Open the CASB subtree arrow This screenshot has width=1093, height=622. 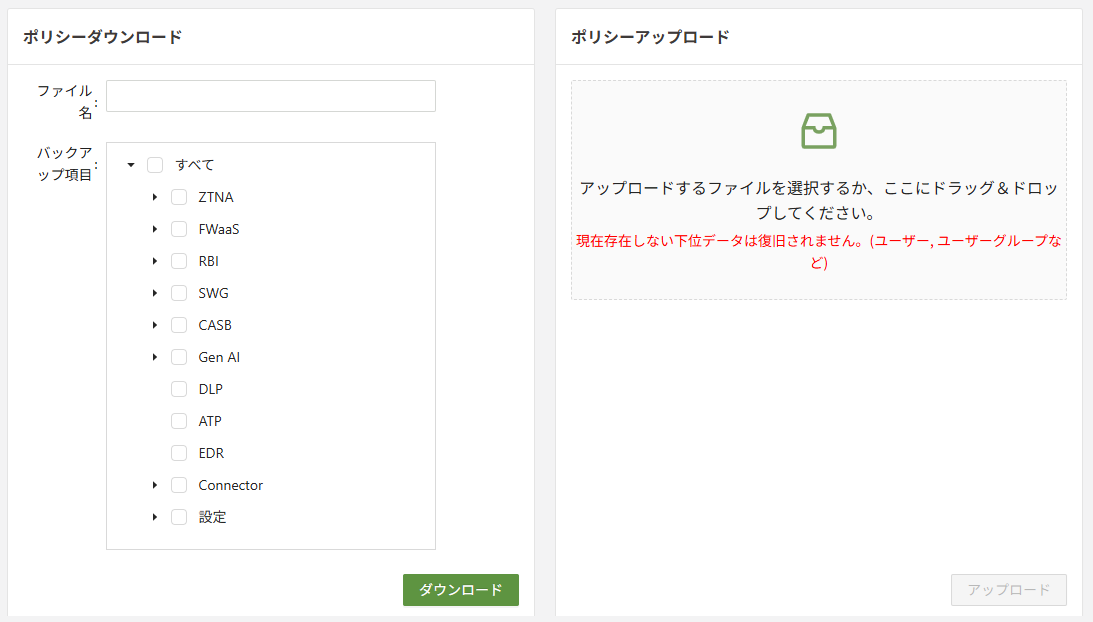click(155, 325)
